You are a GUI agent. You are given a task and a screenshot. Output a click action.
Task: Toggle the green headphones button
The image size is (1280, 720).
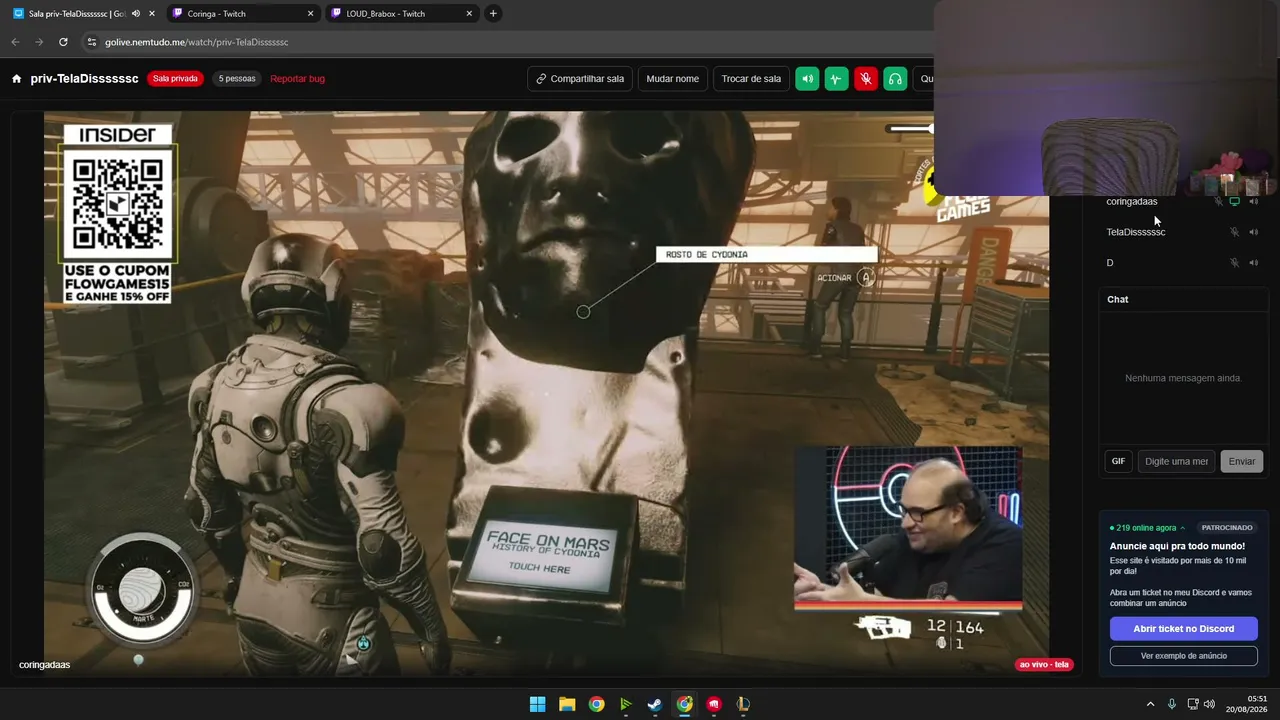896,79
